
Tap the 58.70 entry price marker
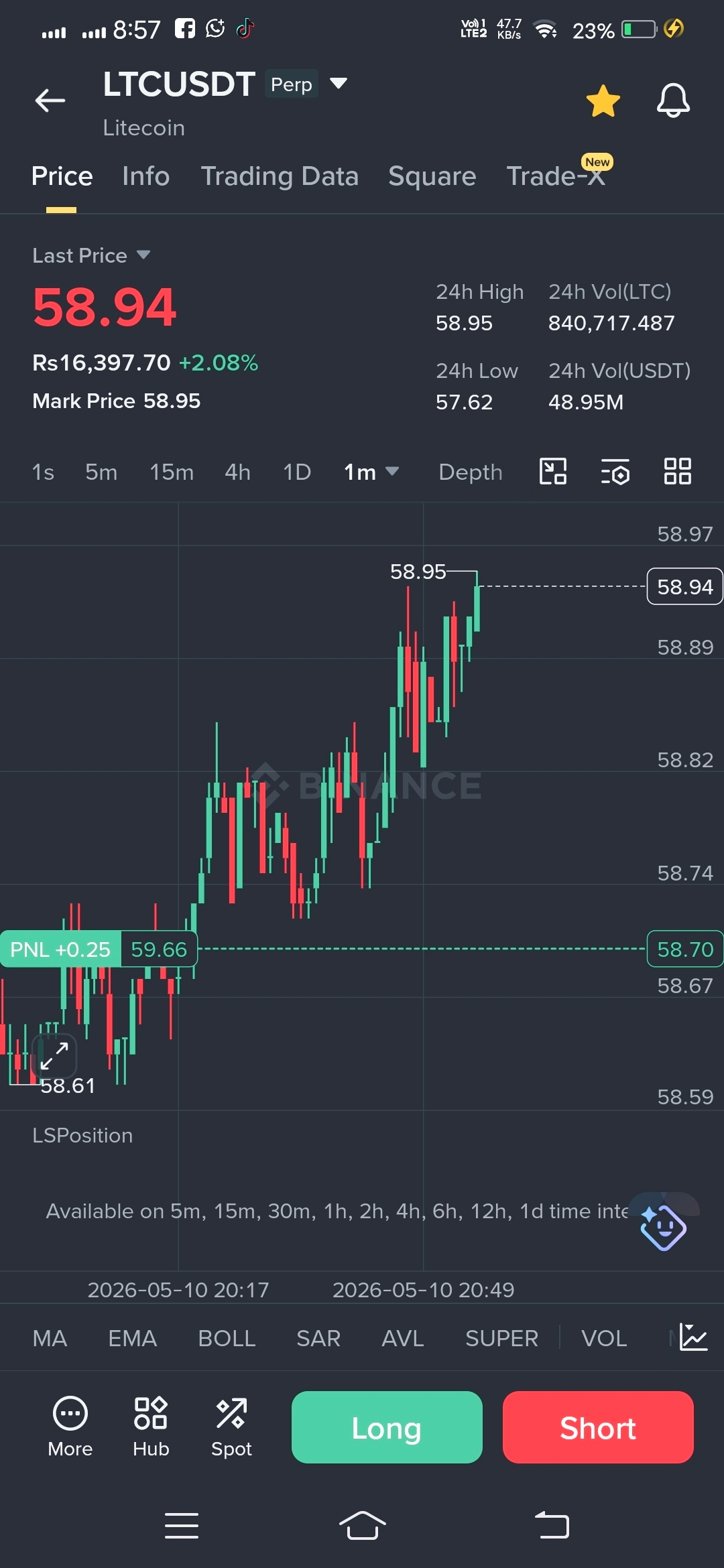click(684, 949)
